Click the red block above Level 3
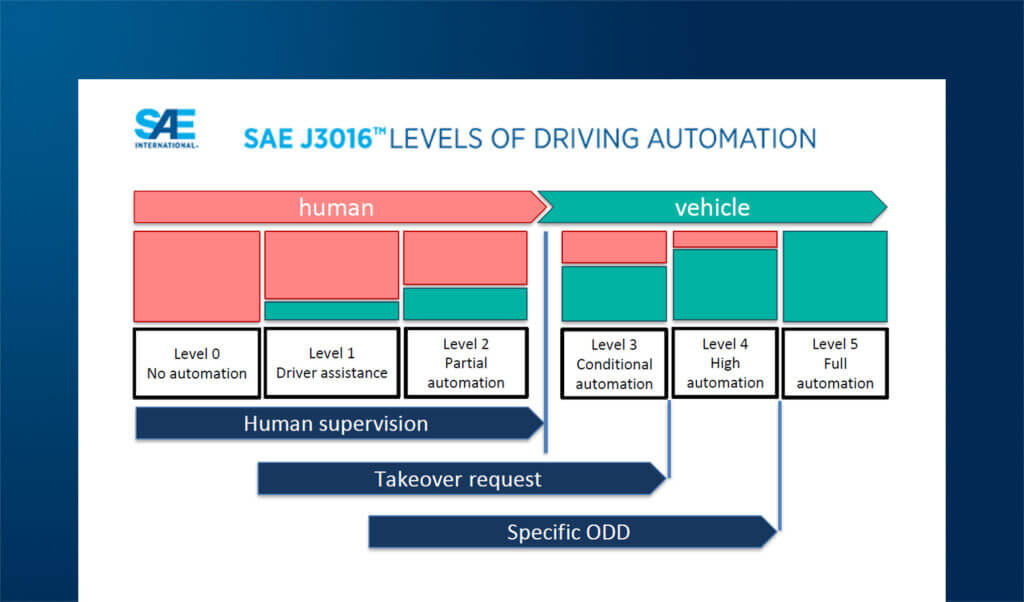Image resolution: width=1024 pixels, height=602 pixels. (614, 247)
